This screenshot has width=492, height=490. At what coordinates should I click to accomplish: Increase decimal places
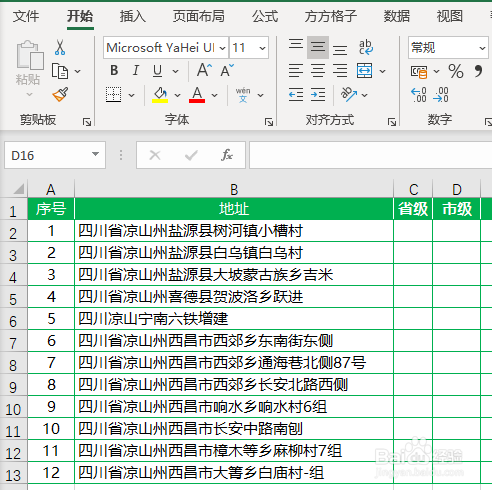[x=418, y=95]
